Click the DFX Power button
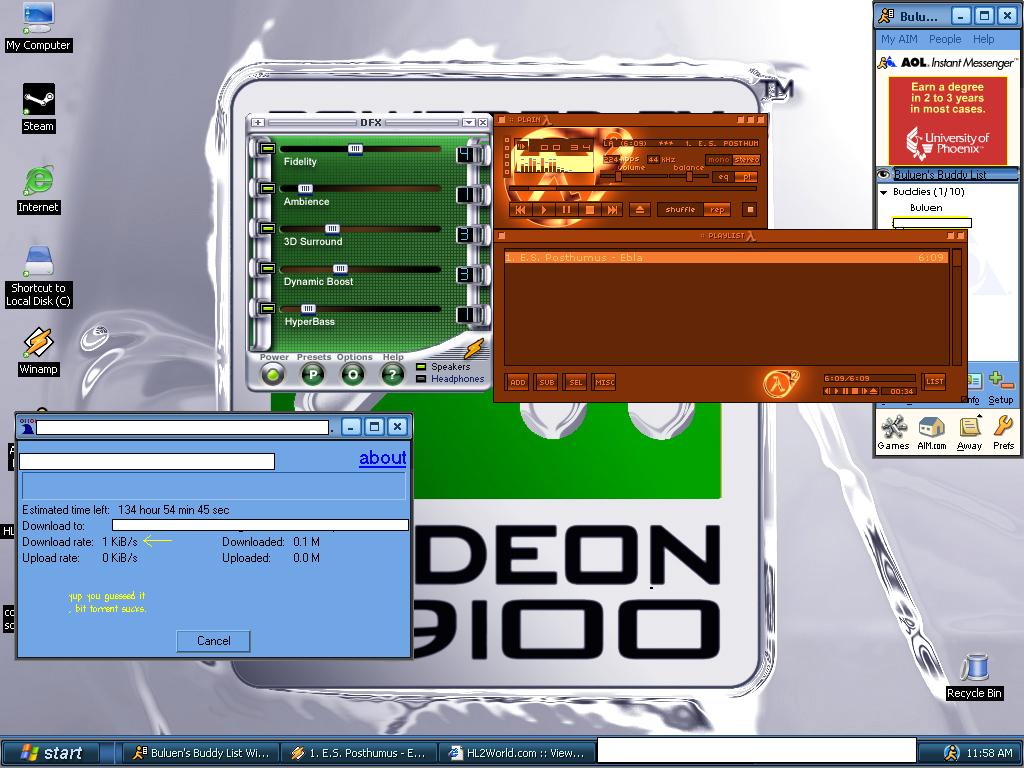The width and height of the screenshot is (1024, 768). (273, 374)
